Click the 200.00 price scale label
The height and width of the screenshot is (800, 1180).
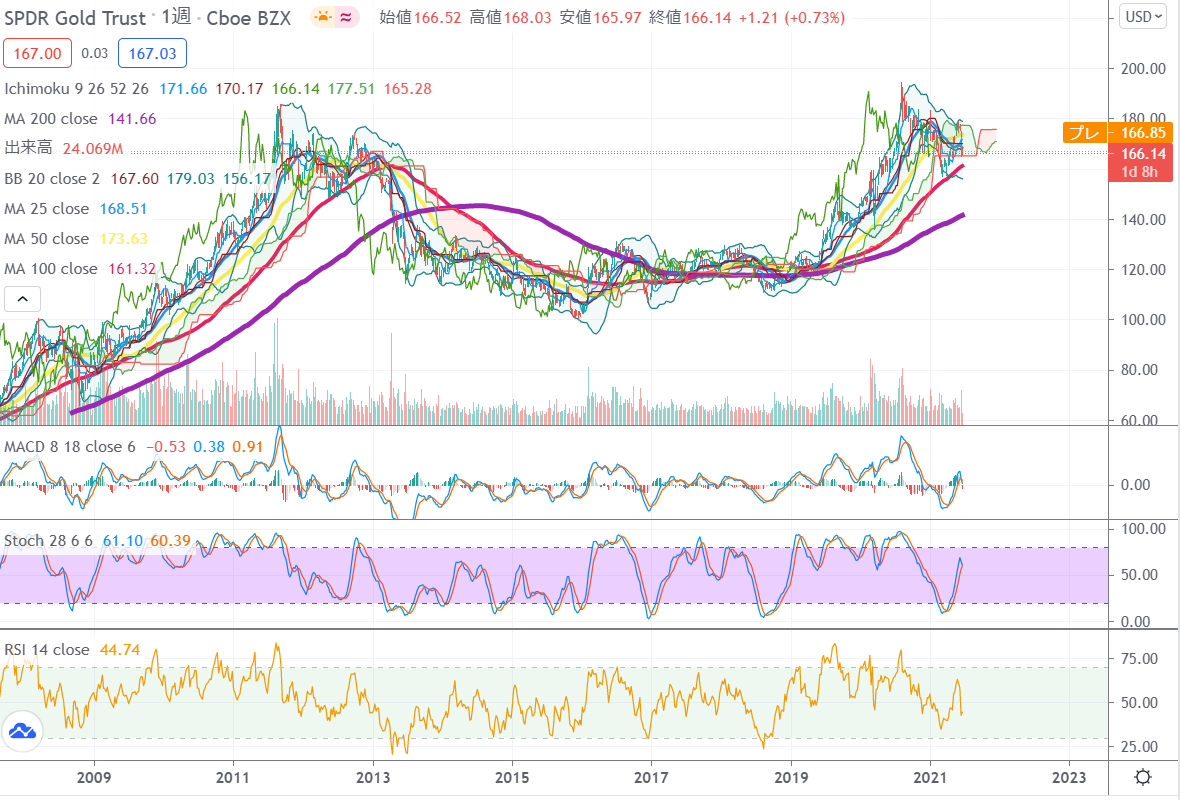[x=1143, y=68]
